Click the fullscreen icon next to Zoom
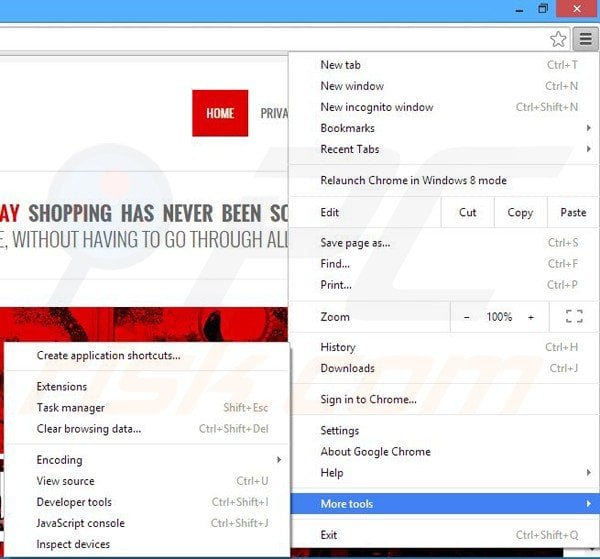Viewport: 600px width, 559px height. (574, 316)
